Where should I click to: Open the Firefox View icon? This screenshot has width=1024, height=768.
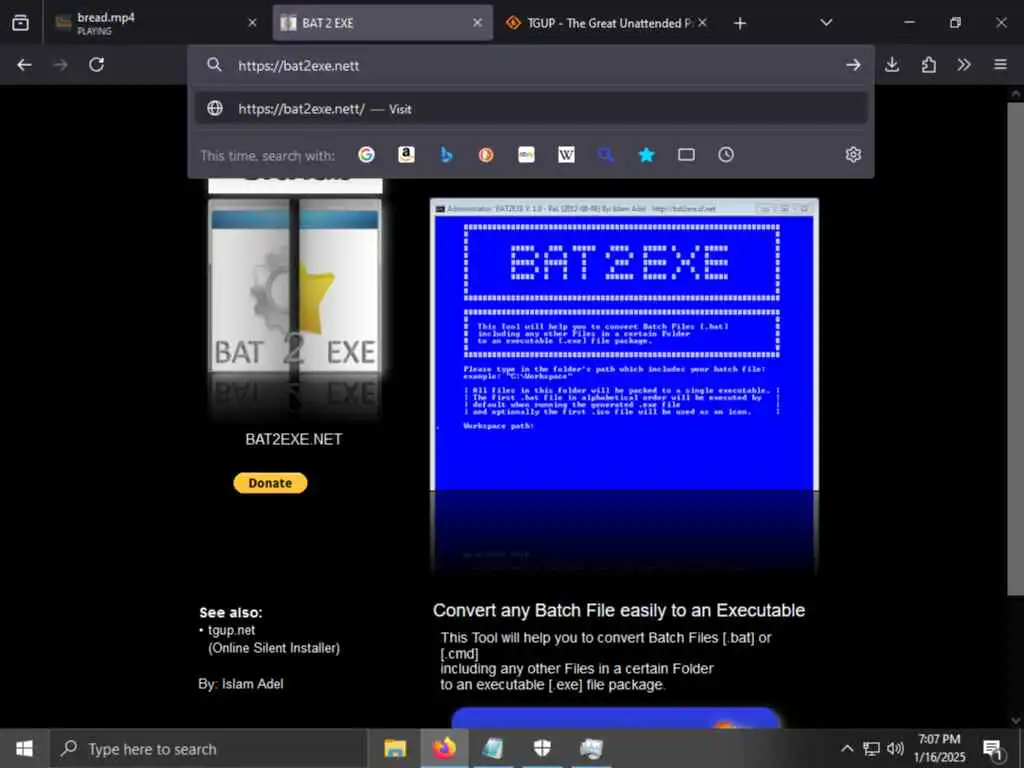20,23
